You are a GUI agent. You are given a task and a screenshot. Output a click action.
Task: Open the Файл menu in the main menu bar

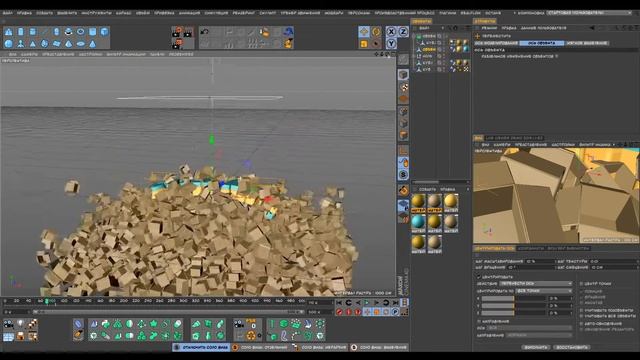(x=7, y=13)
